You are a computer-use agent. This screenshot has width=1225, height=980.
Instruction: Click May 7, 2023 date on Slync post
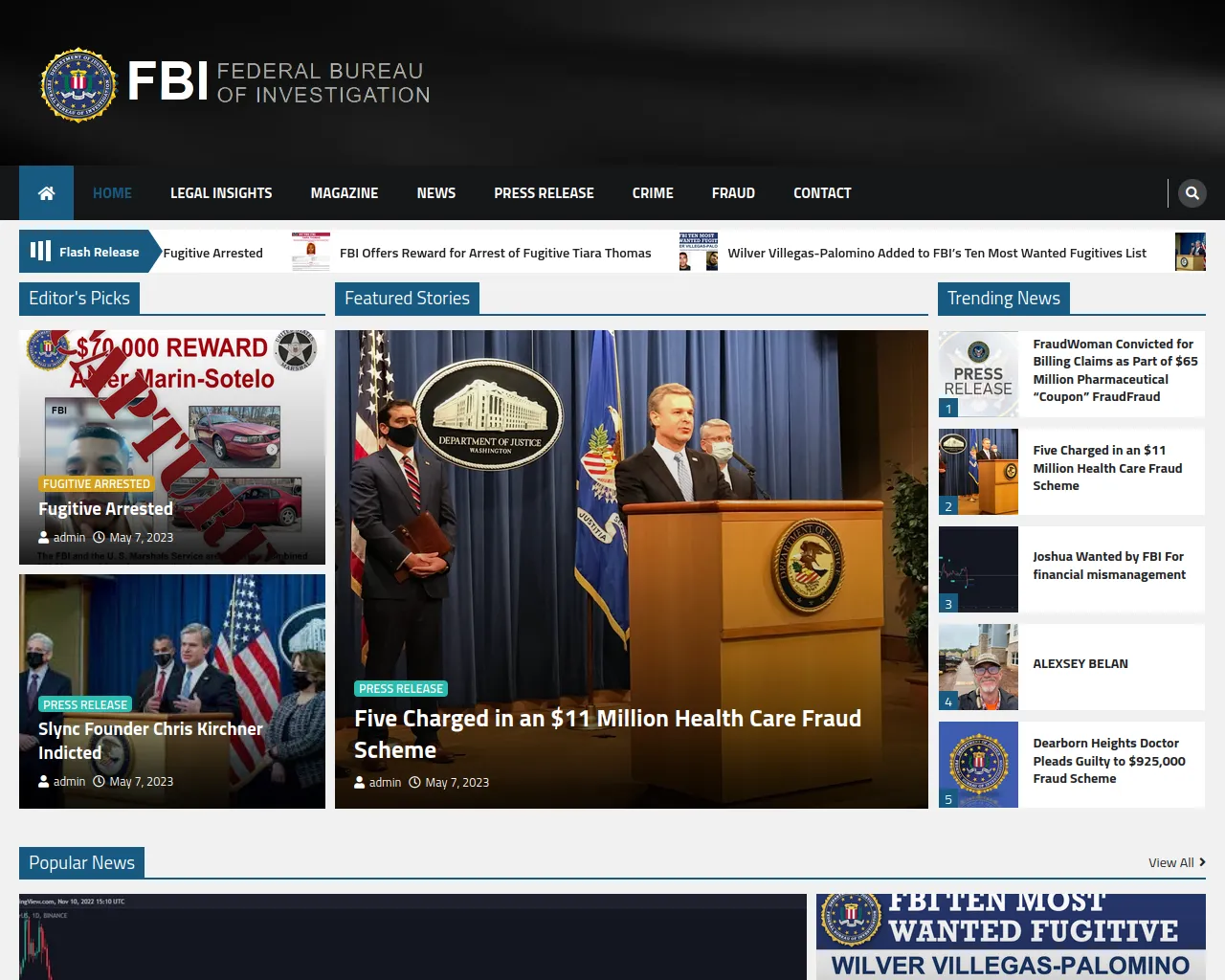point(142,782)
